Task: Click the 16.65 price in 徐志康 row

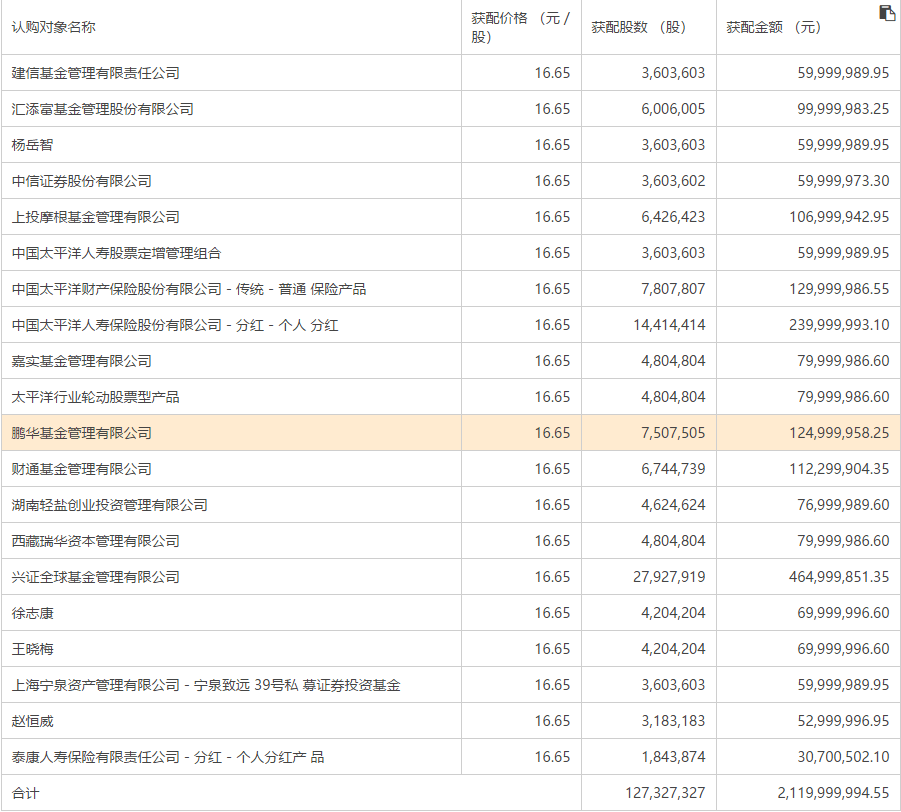Action: click(552, 613)
